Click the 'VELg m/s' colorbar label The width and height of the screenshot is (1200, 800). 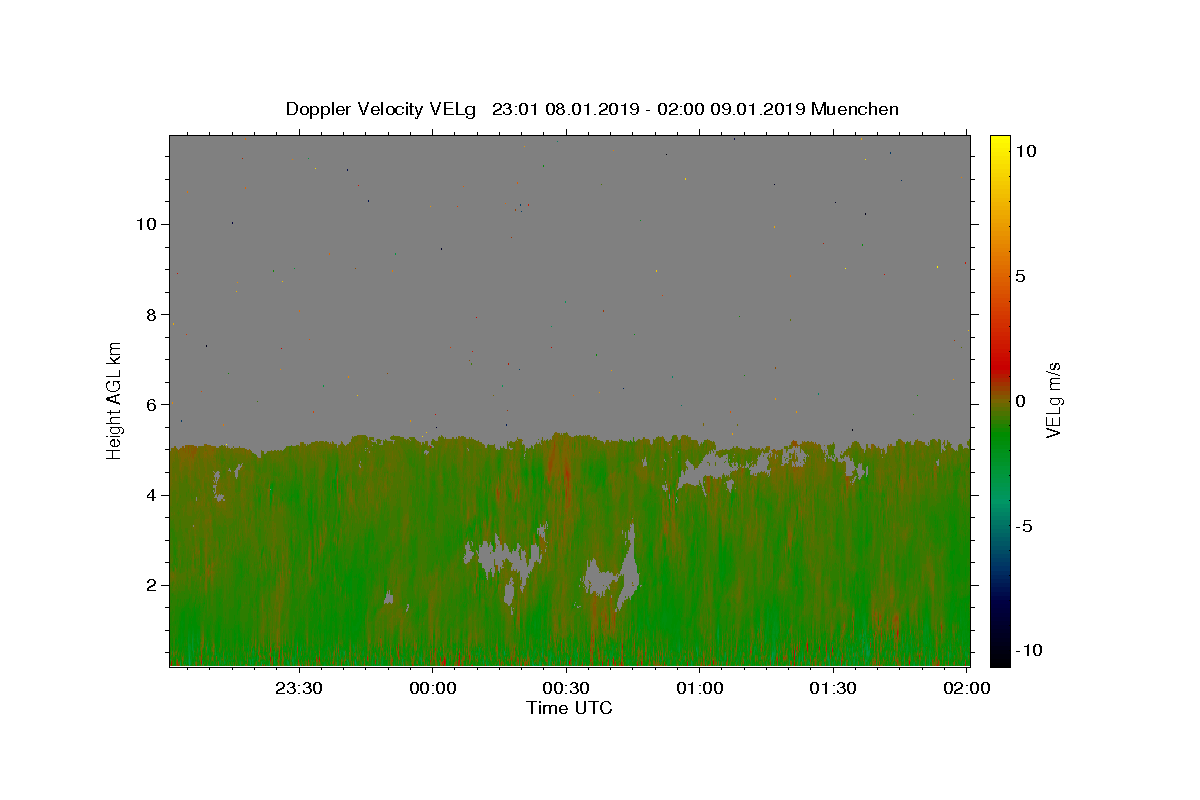click(1053, 400)
